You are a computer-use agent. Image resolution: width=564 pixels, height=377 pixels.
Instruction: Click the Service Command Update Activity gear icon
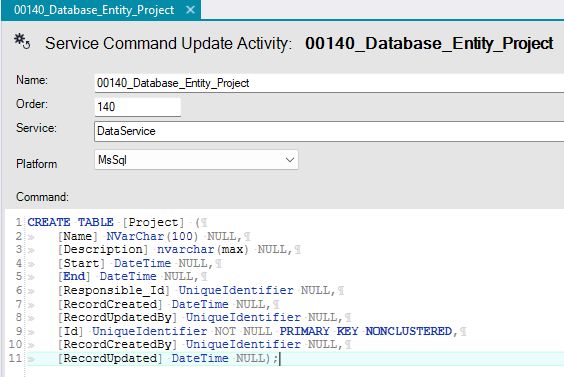pos(22,41)
